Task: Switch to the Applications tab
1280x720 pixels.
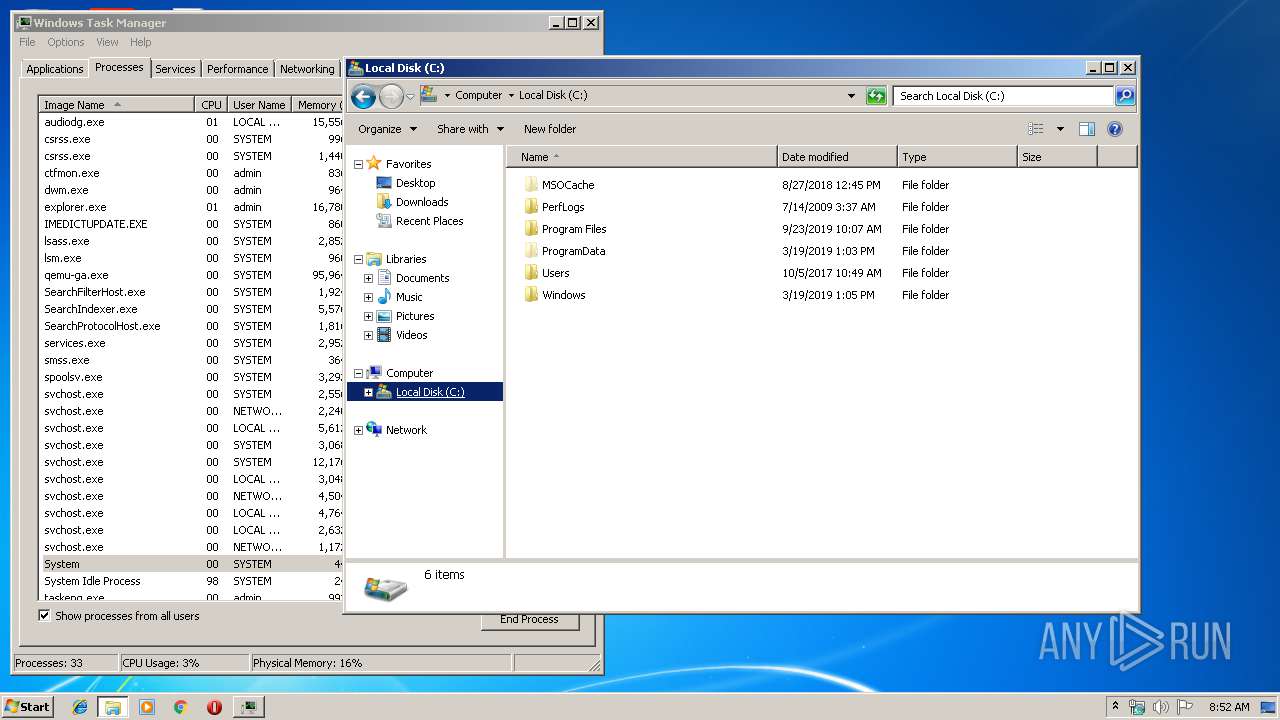Action: [55, 69]
